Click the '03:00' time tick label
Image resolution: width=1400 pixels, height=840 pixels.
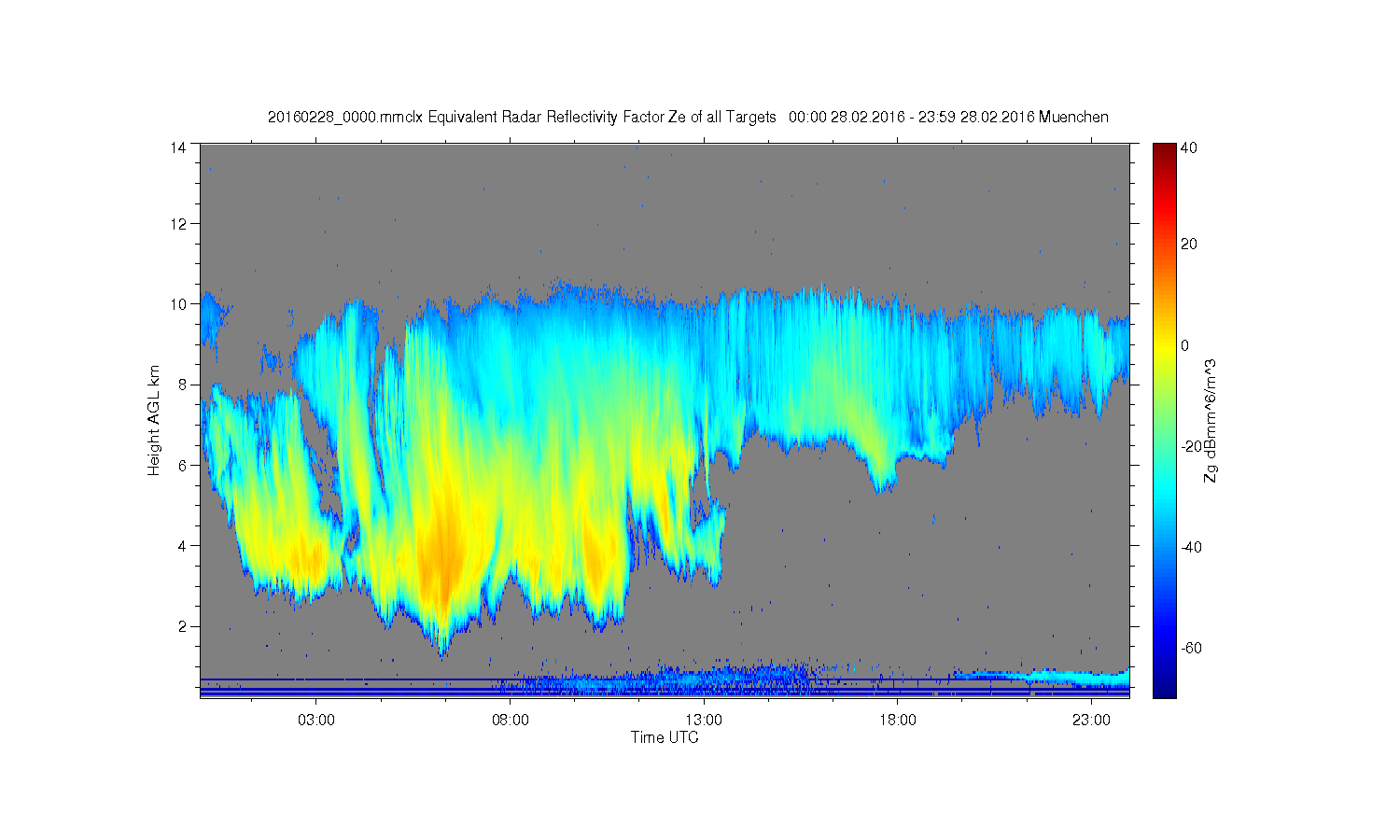[x=316, y=721]
